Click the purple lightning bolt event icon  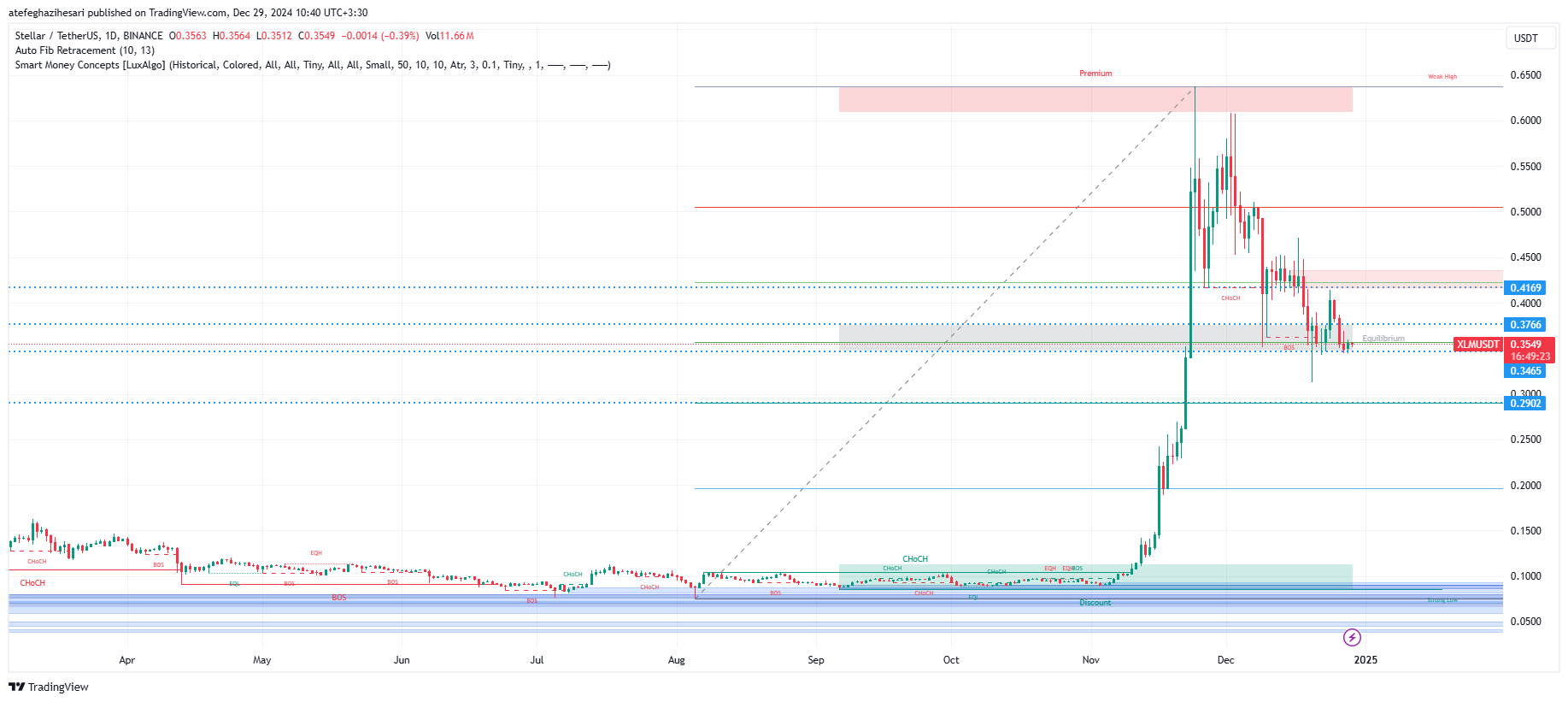click(x=1352, y=637)
